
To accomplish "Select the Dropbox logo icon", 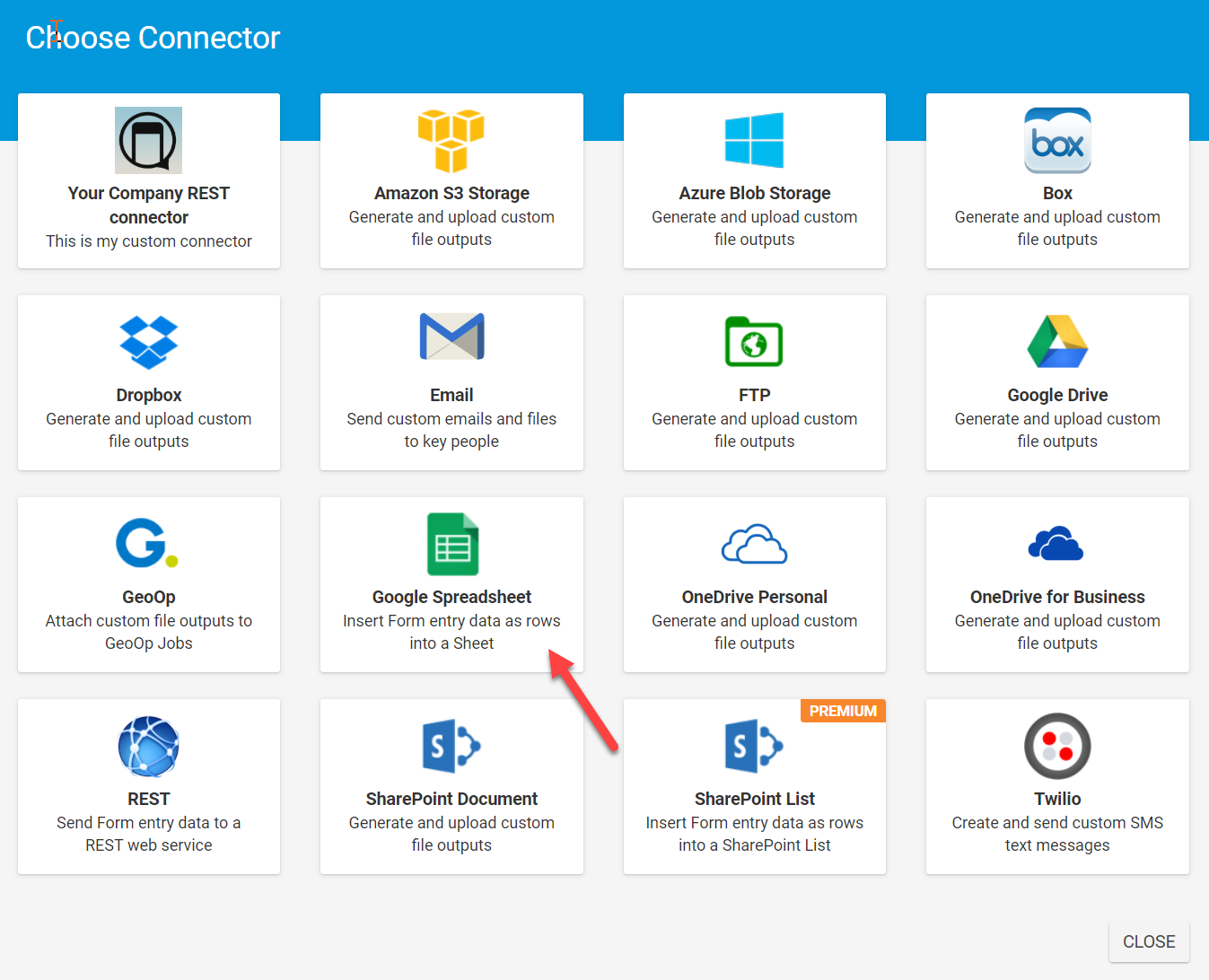I will click(149, 342).
